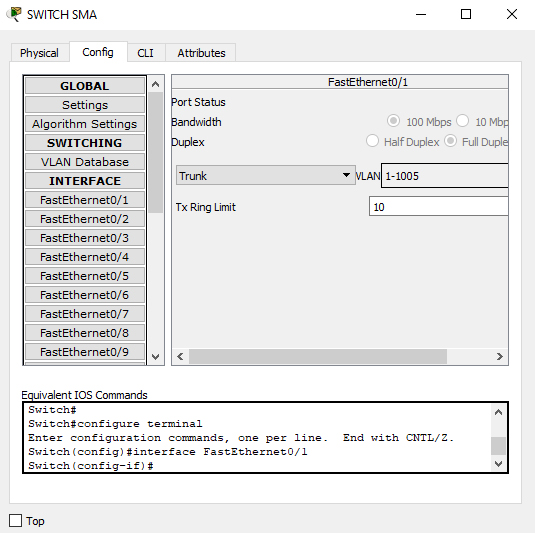Open the Physical tab
Screen dimensions: 535x533
[x=39, y=53]
